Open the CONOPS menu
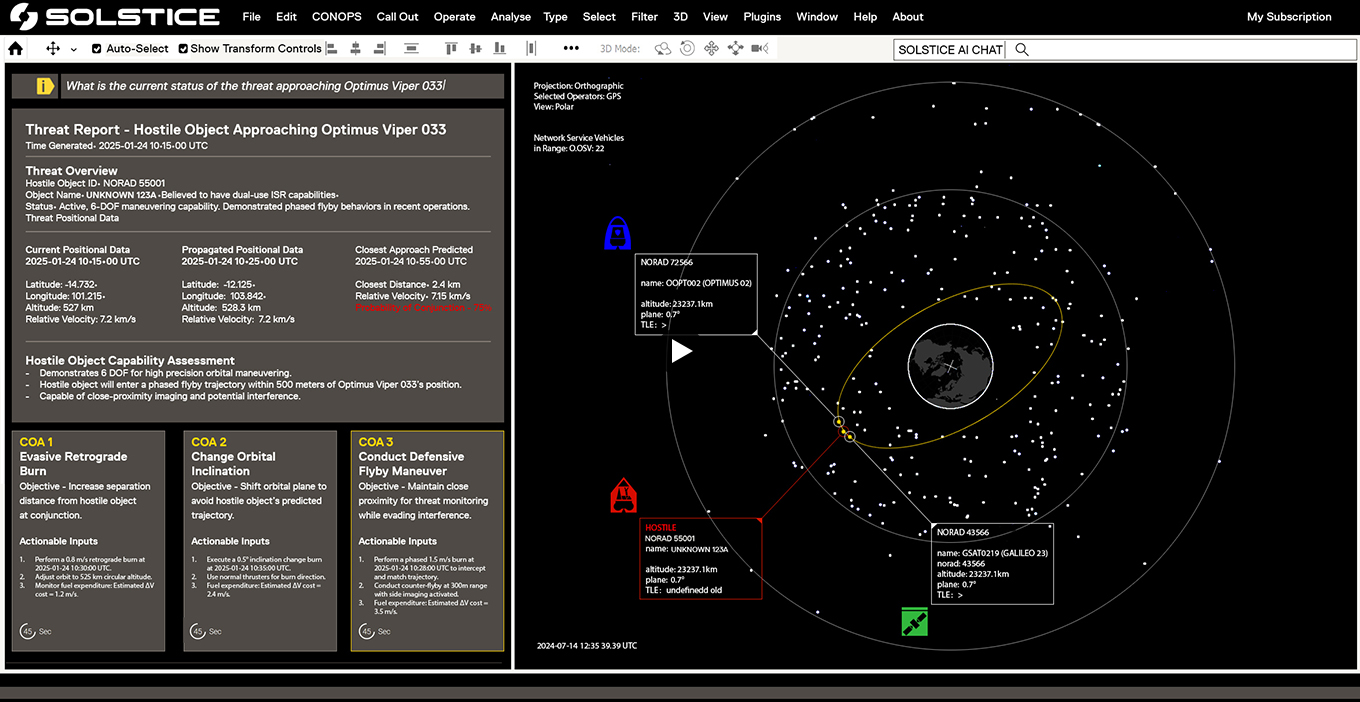The image size is (1360, 702). click(x=337, y=17)
